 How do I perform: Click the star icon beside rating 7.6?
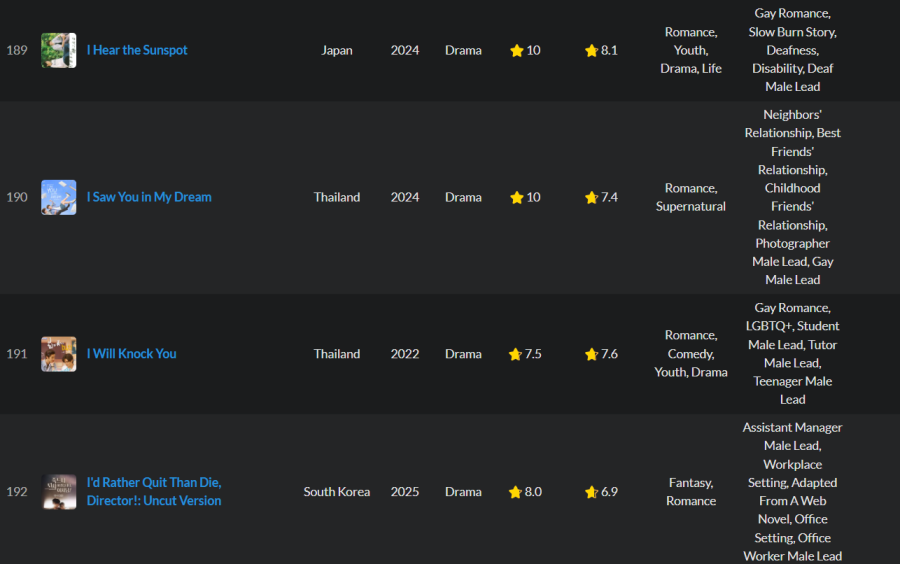pyautogui.click(x=591, y=354)
